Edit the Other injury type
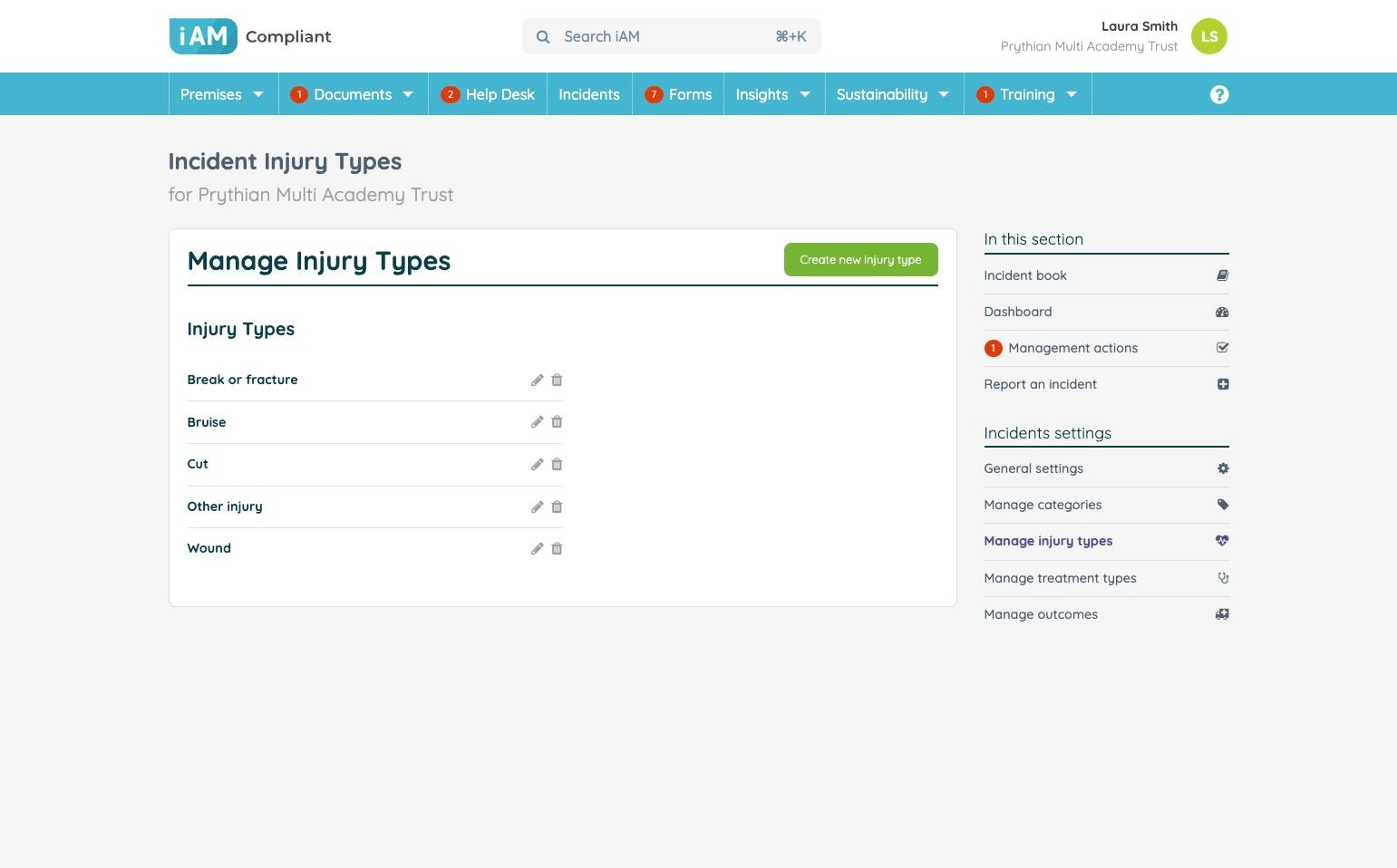The width and height of the screenshot is (1397, 868). coord(537,507)
